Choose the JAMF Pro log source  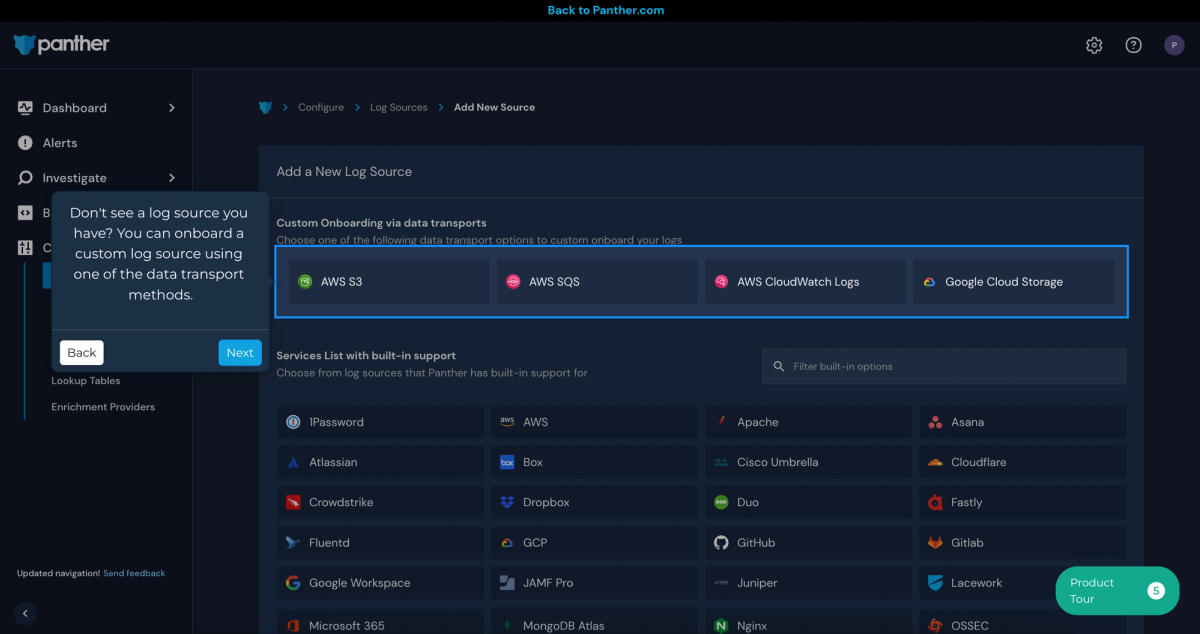coord(593,582)
